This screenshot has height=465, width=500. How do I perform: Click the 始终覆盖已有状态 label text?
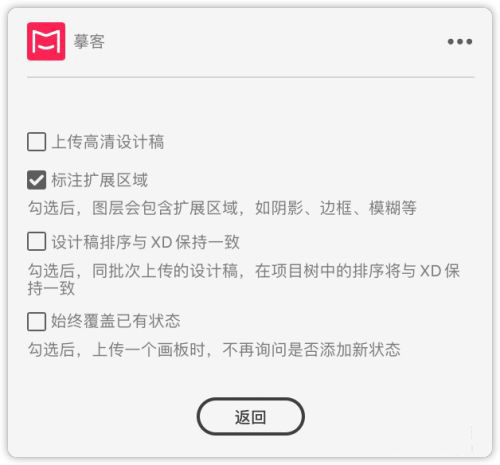116,321
